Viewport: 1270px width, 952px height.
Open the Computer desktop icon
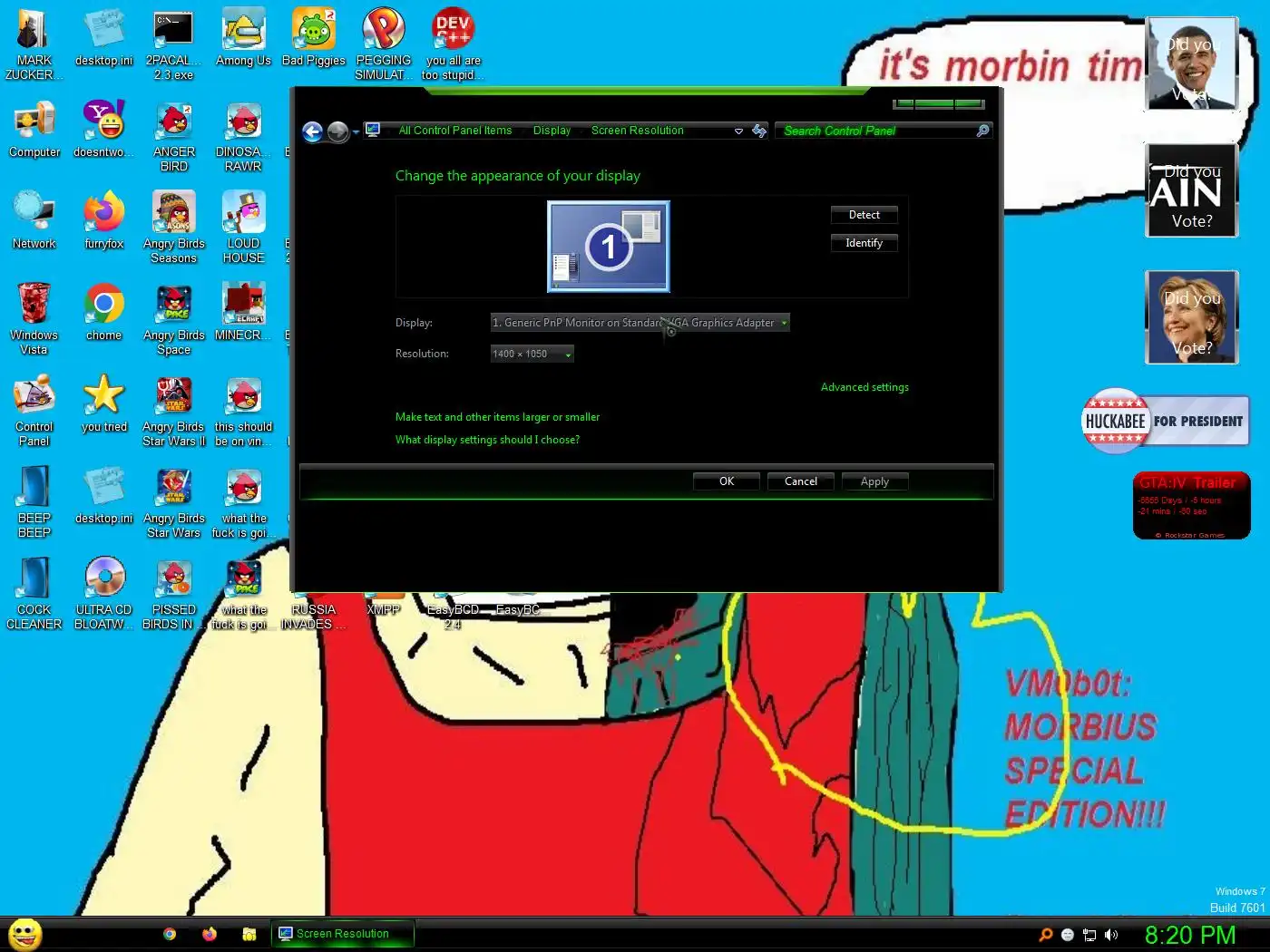point(34,130)
